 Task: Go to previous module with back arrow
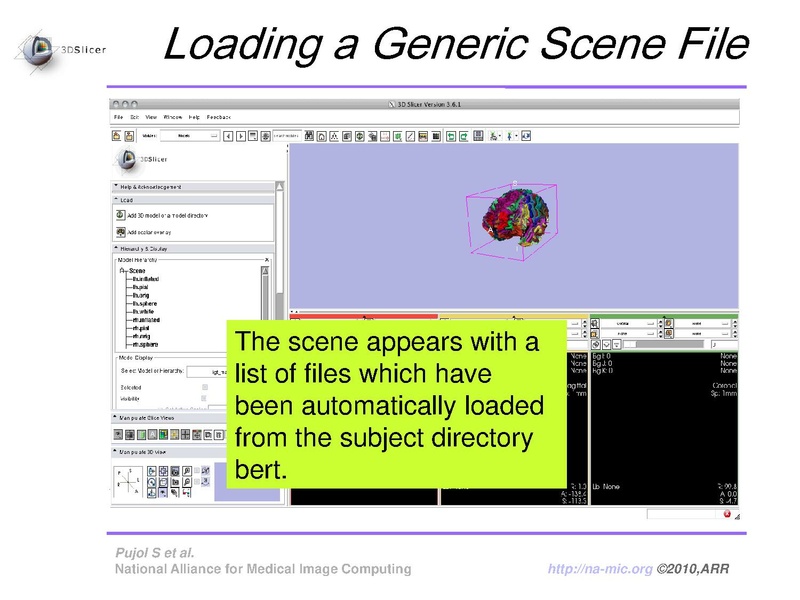[228, 136]
